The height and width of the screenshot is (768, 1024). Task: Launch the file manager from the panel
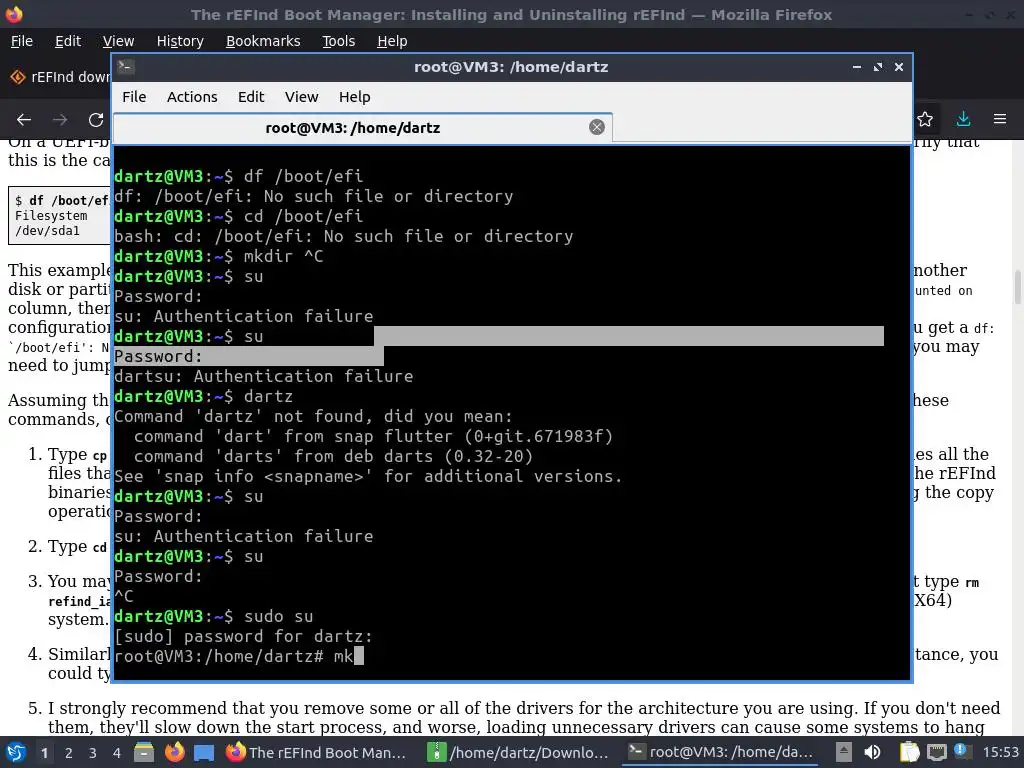pos(144,752)
